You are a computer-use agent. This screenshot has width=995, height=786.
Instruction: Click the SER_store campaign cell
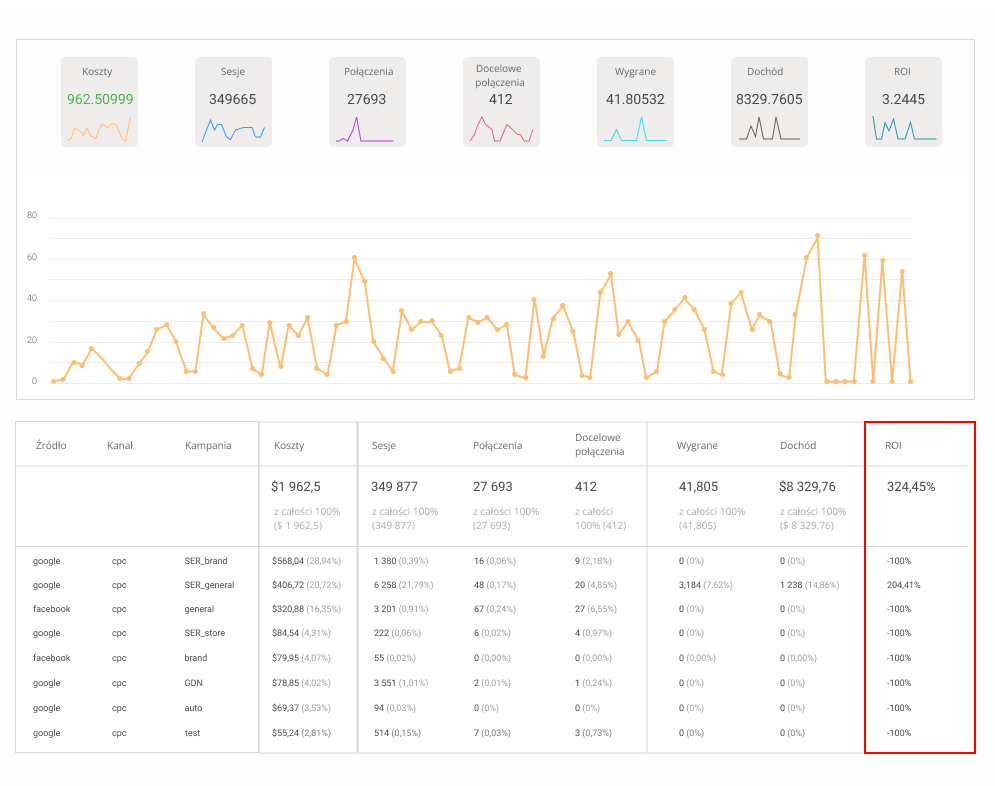[x=204, y=633]
